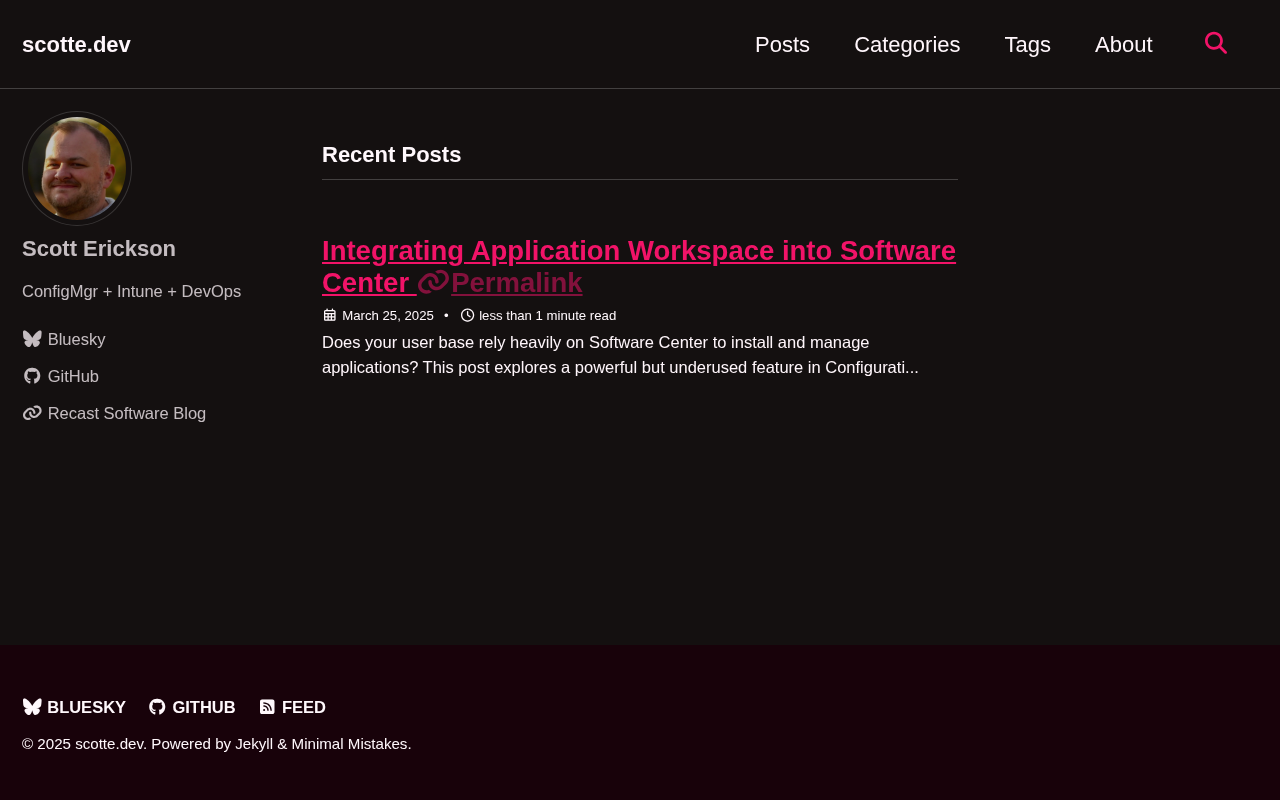
Task: Open the Minimal Mistakes footer link
Action: coord(349,743)
